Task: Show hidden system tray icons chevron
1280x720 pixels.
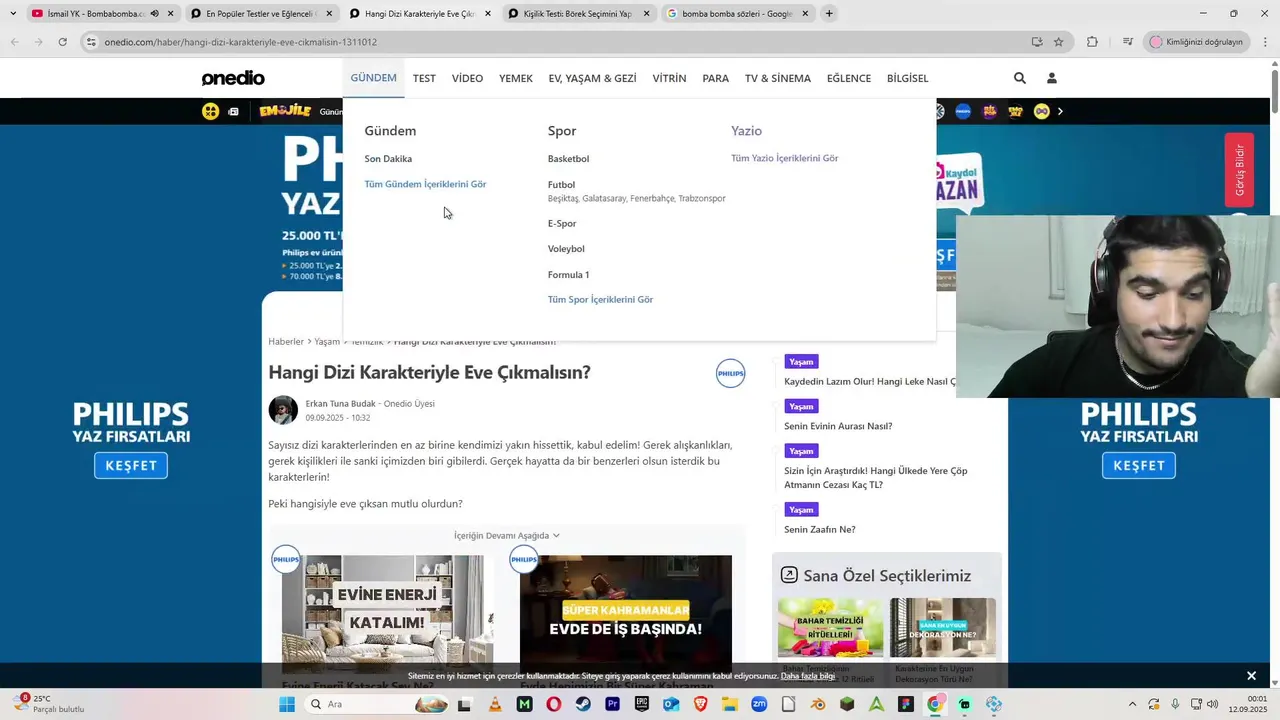Action: [x=1133, y=704]
